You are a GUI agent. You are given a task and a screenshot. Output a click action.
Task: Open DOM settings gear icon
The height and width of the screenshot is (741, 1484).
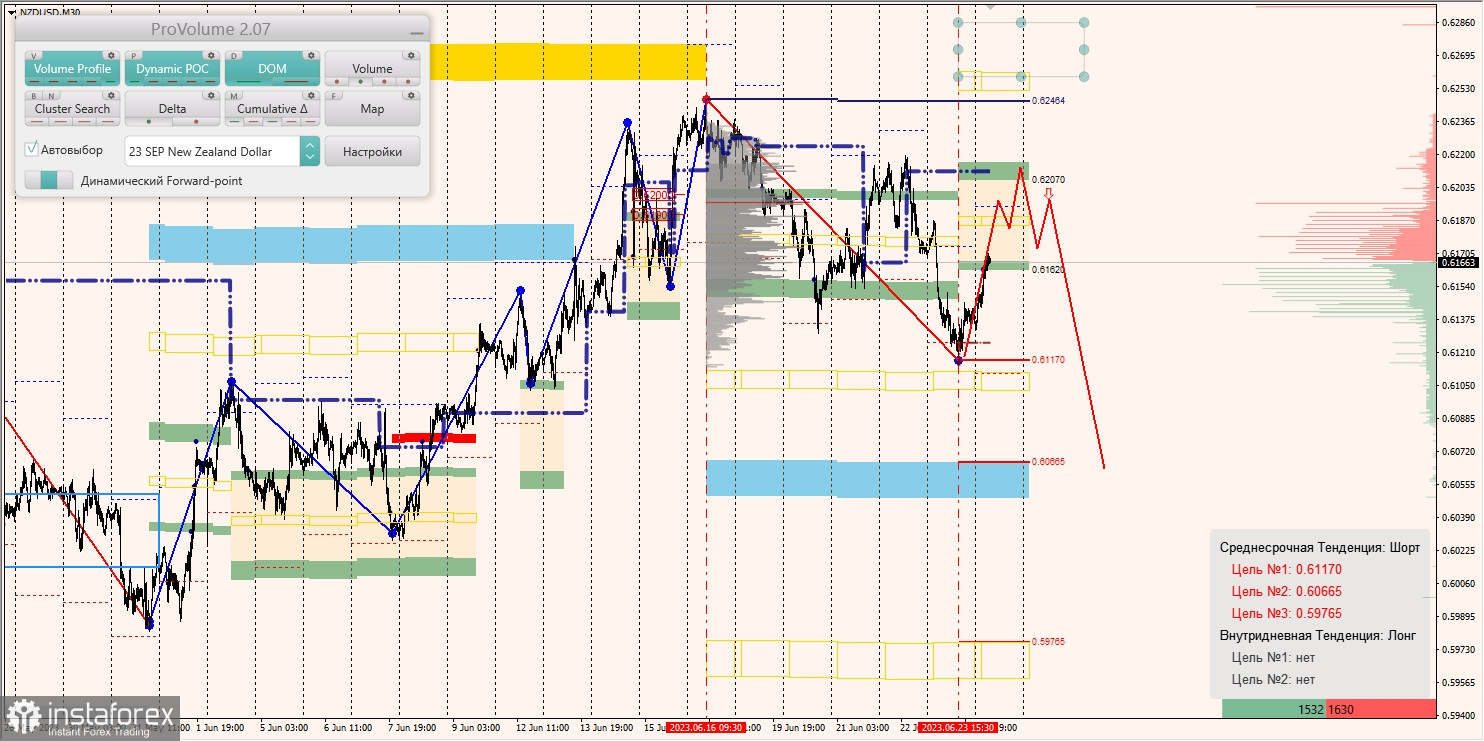click(310, 56)
